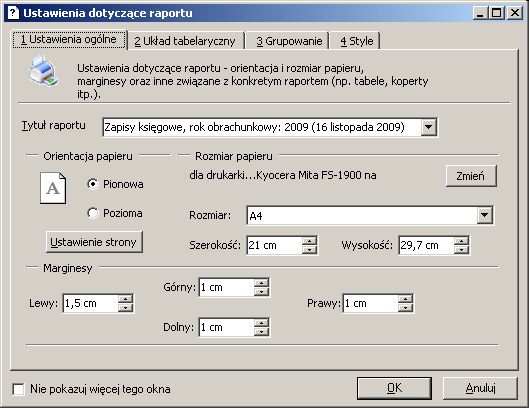Image resolution: width=529 pixels, height=408 pixels.
Task: Expand the Tytuł raportu dropdown
Action: pos(428,127)
